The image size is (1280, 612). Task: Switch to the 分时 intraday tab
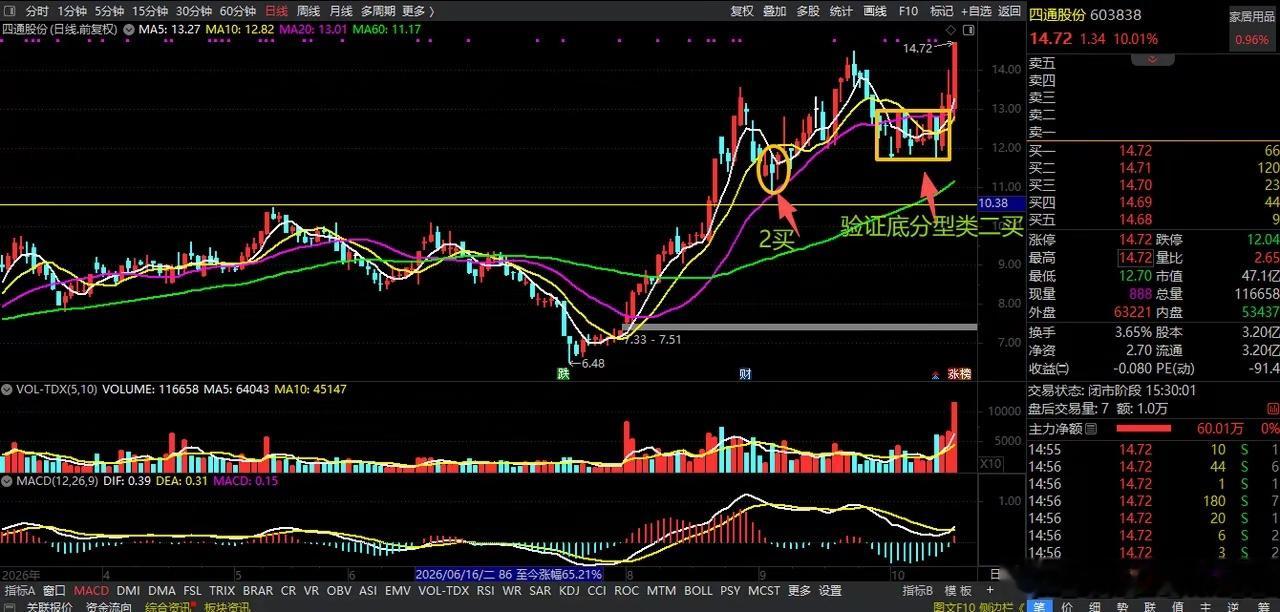click(36, 11)
